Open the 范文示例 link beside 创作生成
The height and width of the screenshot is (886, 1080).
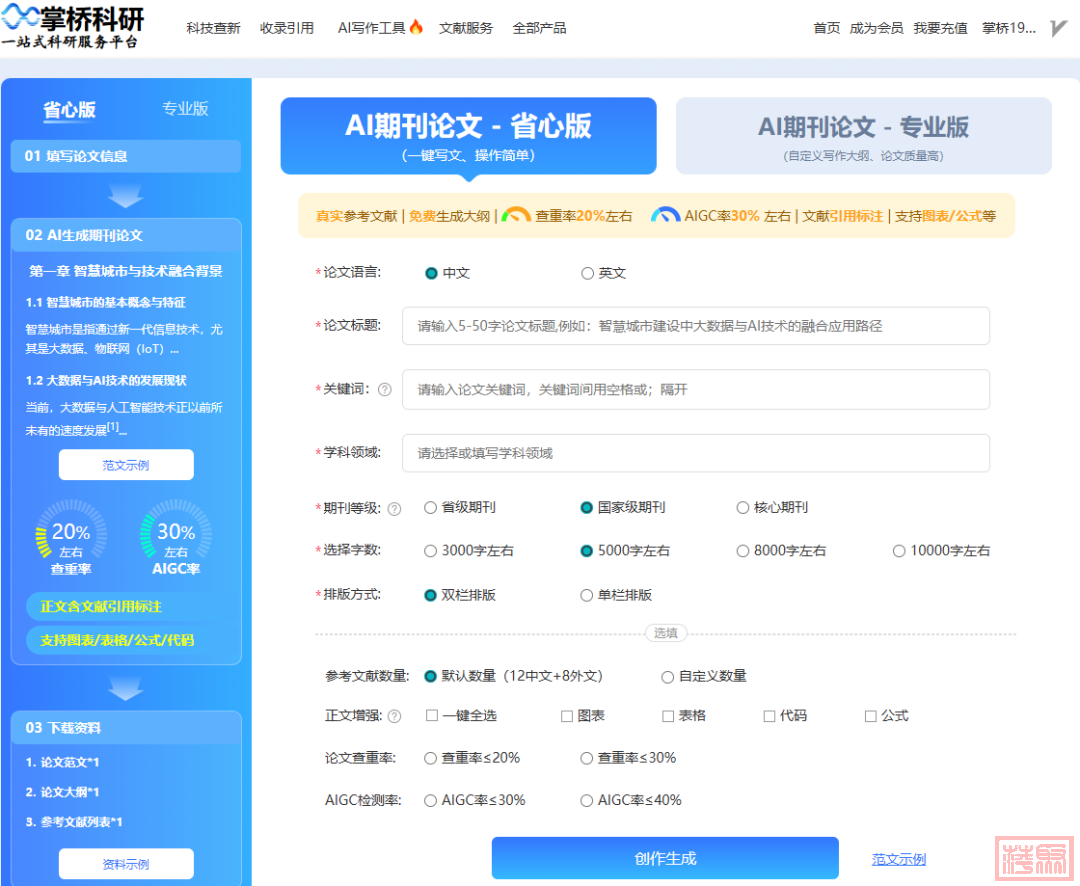[898, 859]
